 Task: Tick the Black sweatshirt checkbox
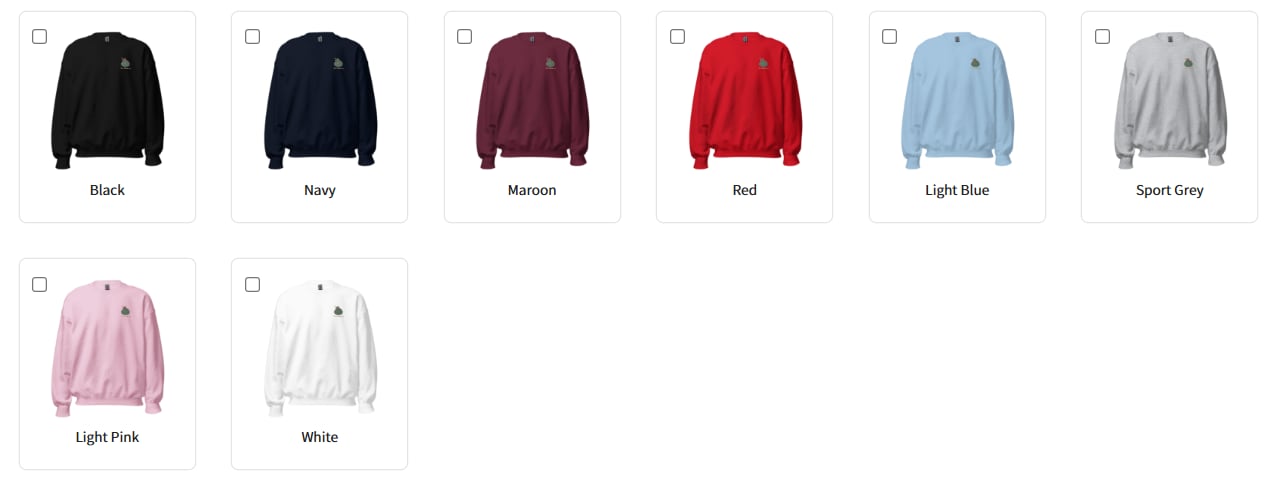(x=39, y=37)
